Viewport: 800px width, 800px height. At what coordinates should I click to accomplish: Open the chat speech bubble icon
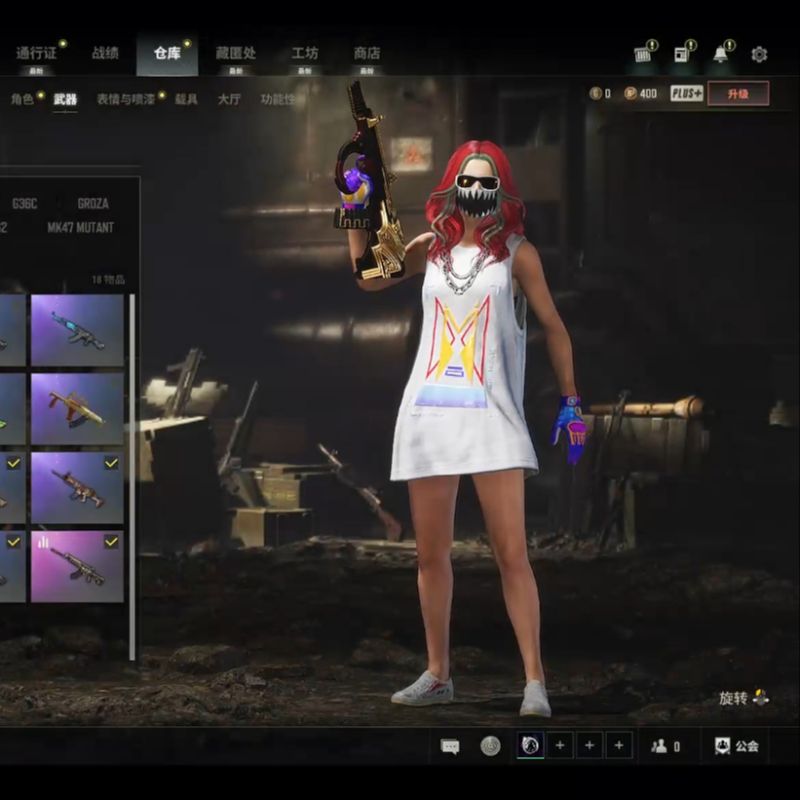point(450,746)
